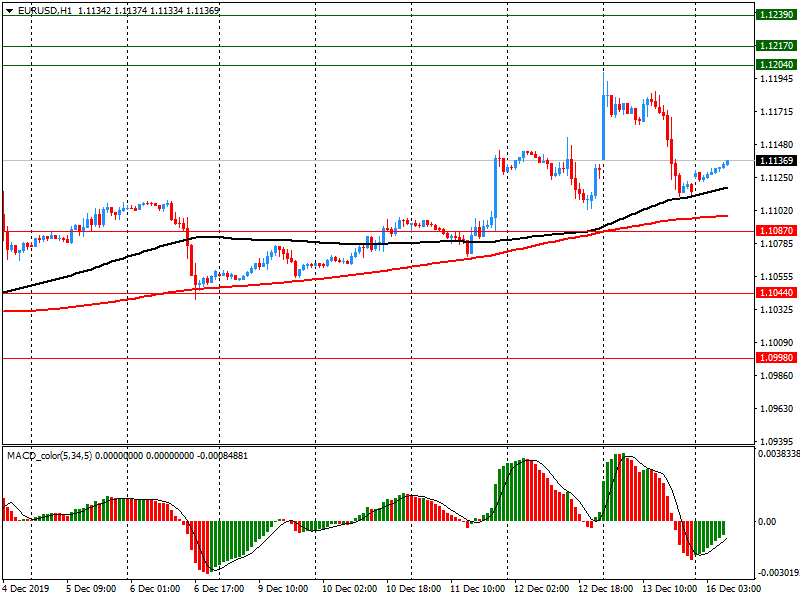Click the 1.10785 price scale value

point(777,244)
